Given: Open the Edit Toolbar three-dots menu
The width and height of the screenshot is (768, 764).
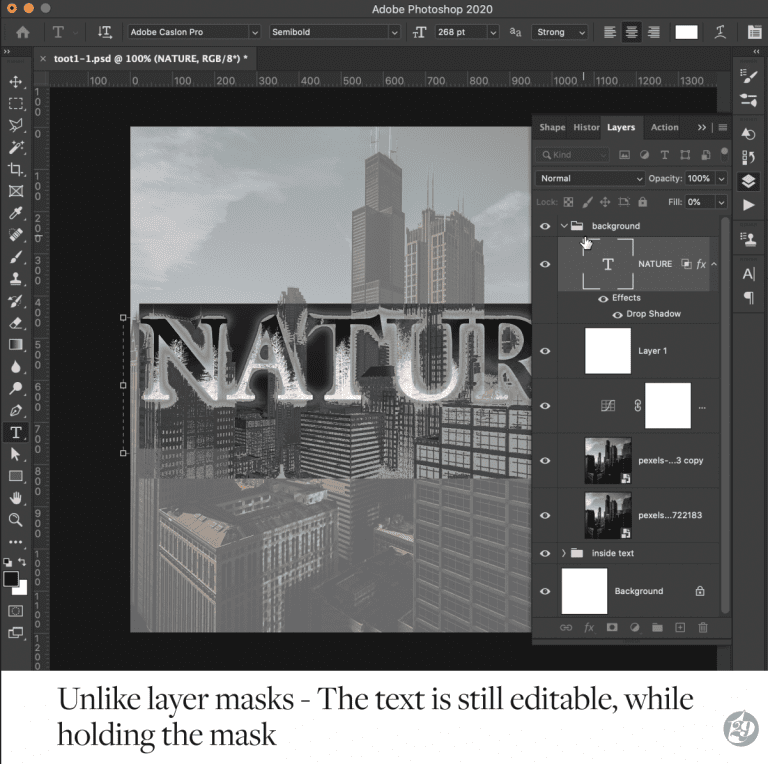Looking at the screenshot, I should [16, 542].
